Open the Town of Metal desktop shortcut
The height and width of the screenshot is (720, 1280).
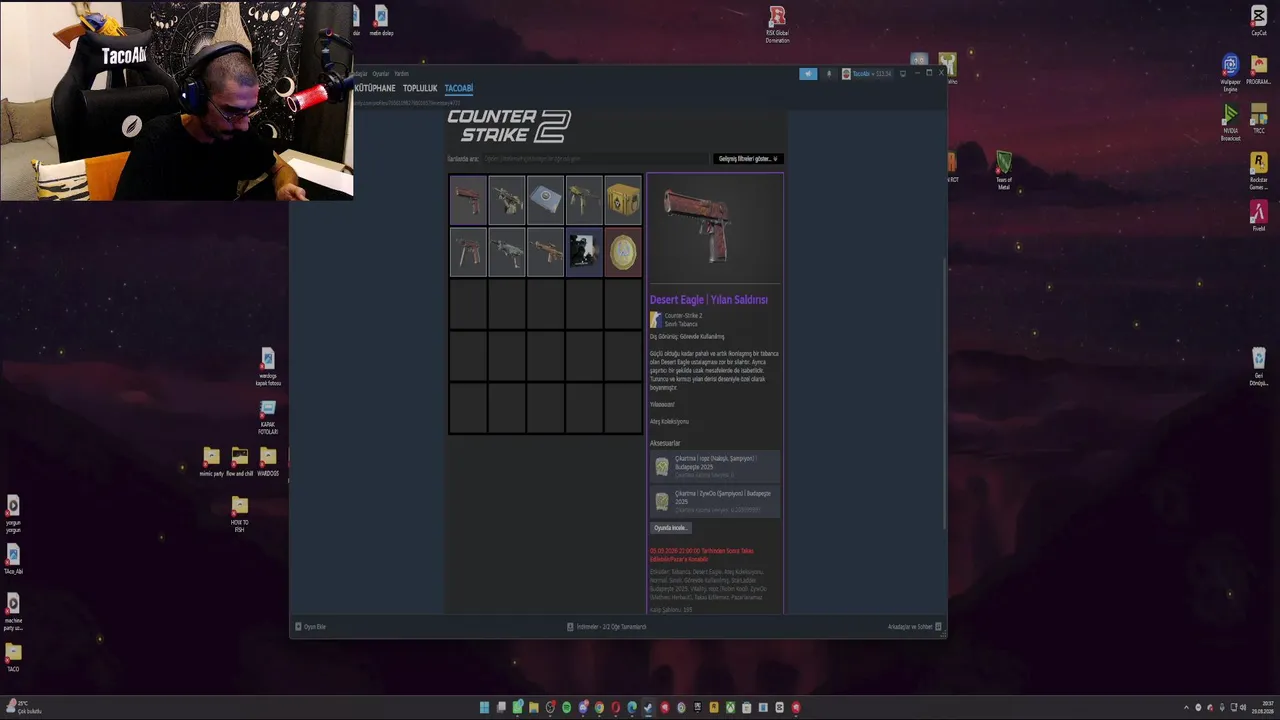(x=1003, y=171)
